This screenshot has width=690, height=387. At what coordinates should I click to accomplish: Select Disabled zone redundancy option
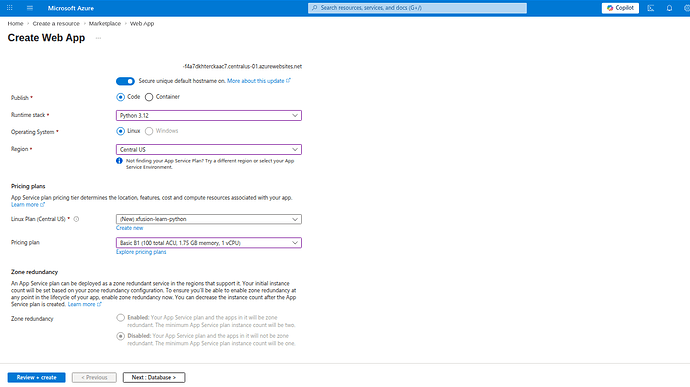(x=120, y=336)
